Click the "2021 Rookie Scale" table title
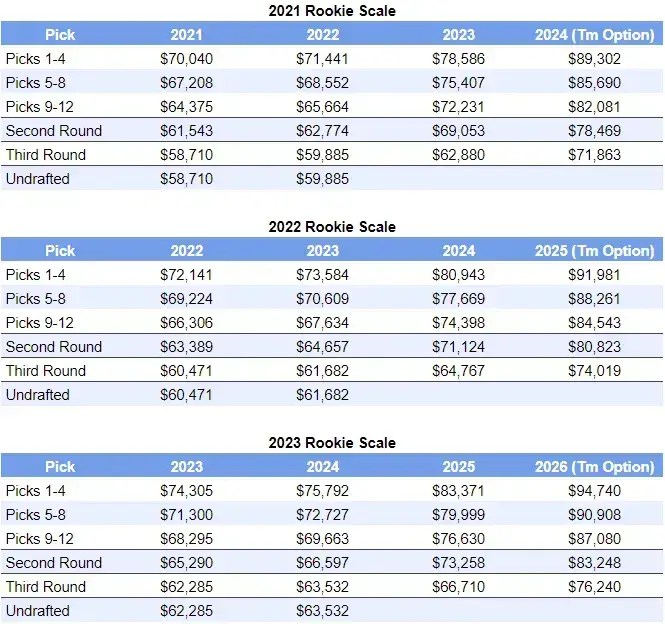The image size is (665, 624). 332,11
